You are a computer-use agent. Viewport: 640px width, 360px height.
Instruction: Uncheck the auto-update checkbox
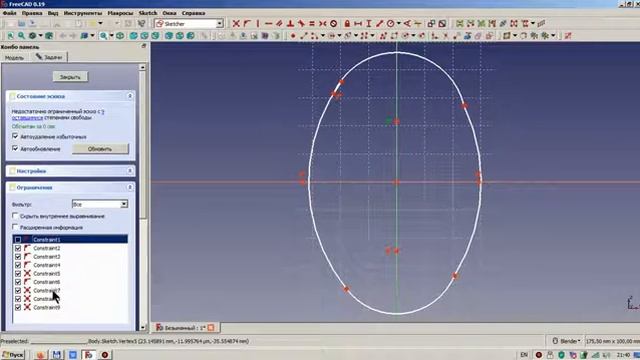point(15,149)
